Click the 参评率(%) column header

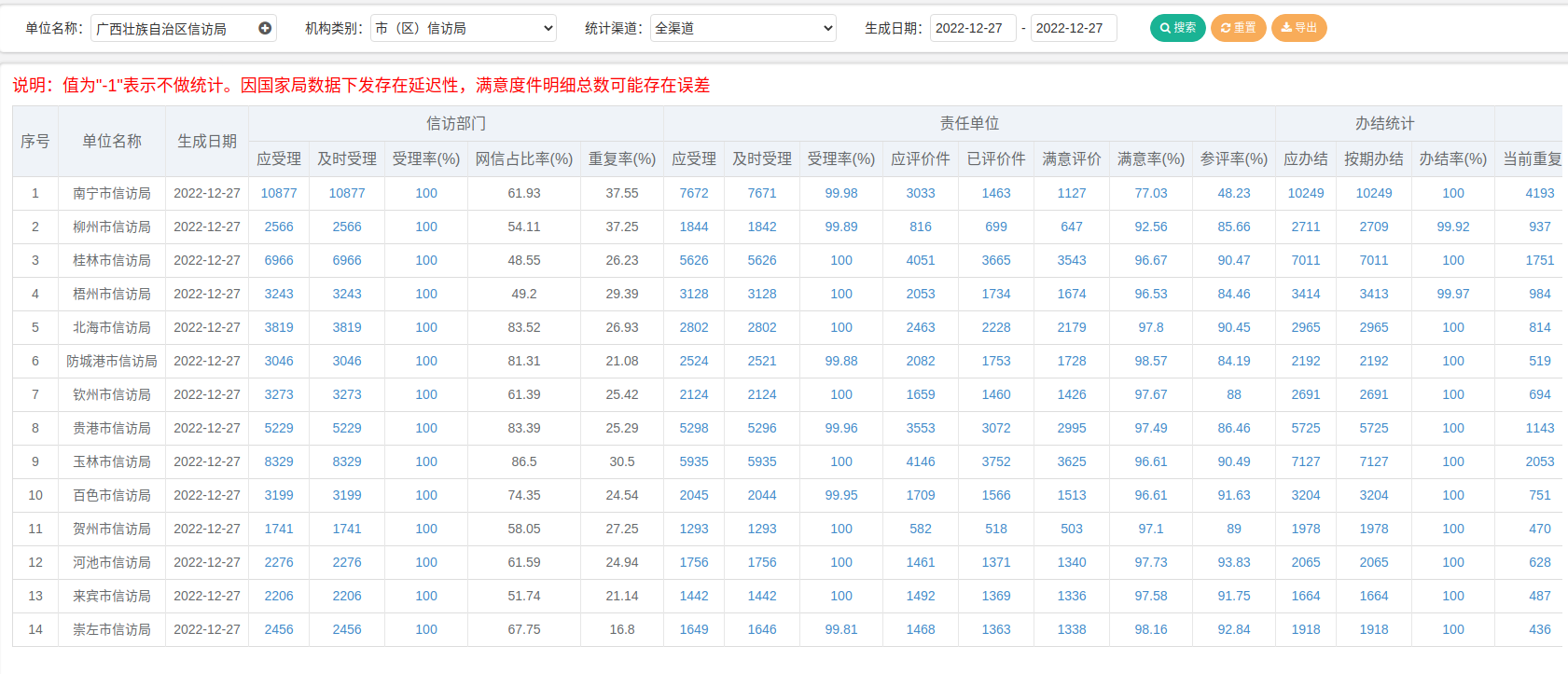(1234, 158)
